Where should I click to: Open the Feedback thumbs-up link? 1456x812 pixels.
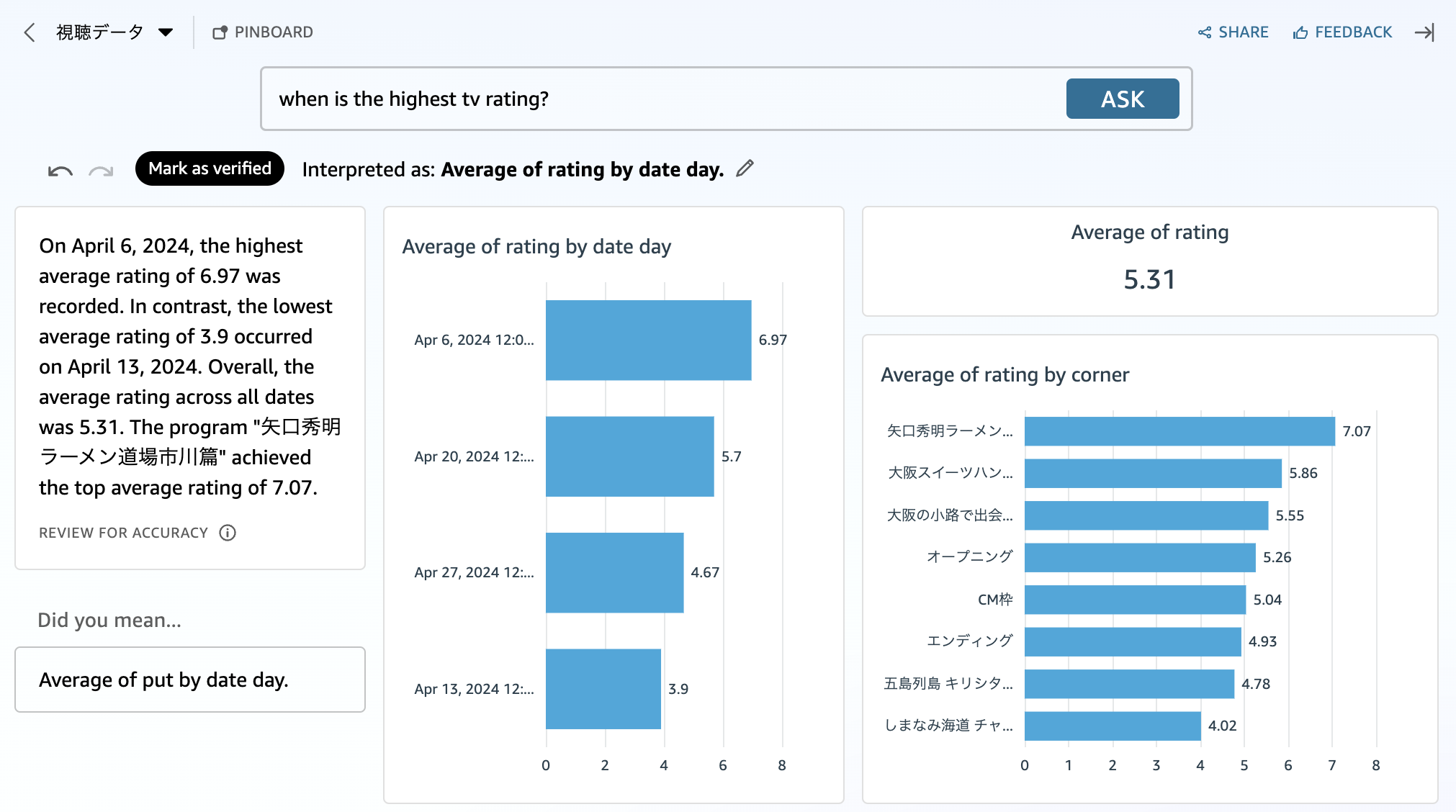[1342, 32]
